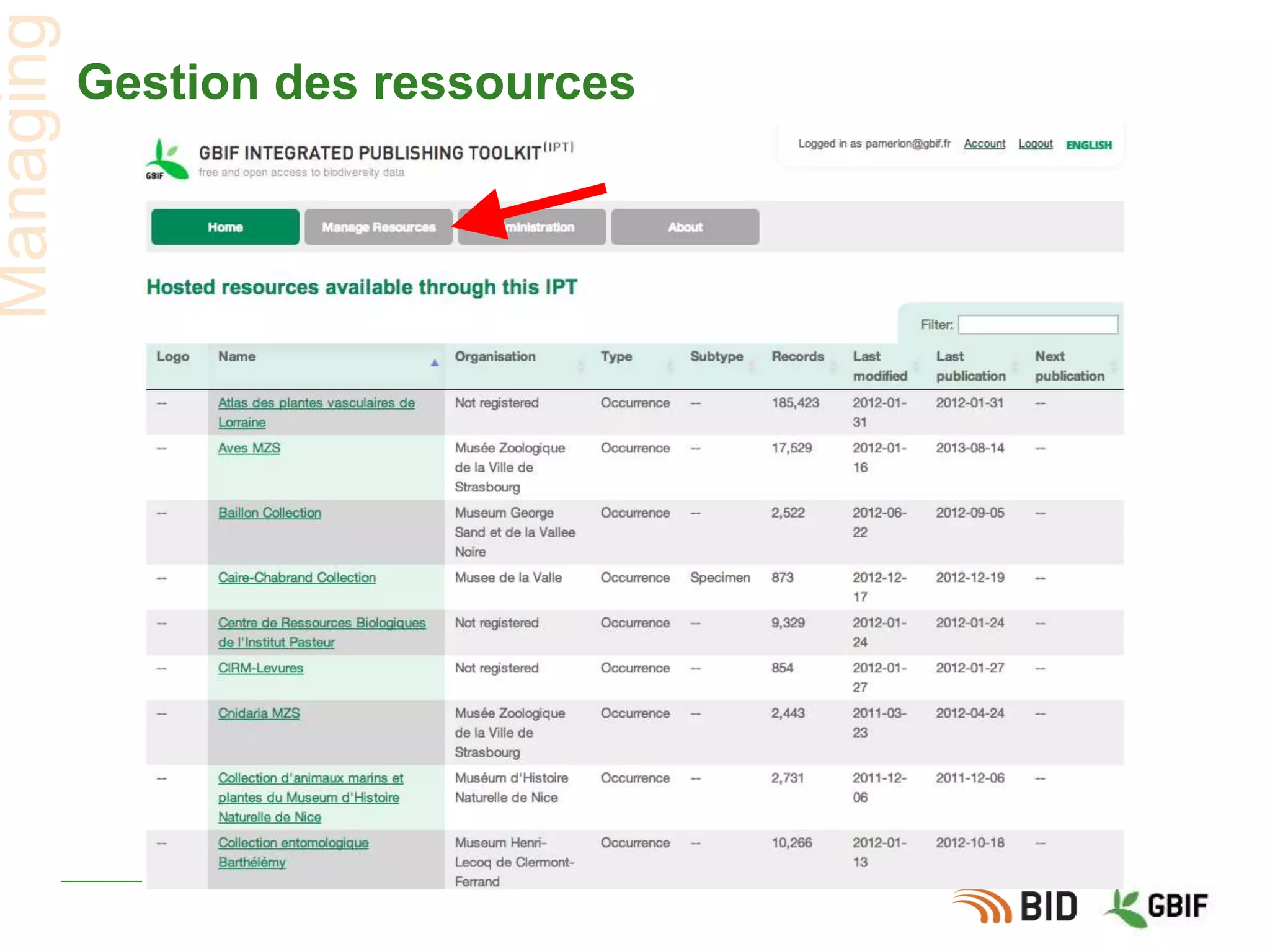Select the 2013-08-14 last publication date
Screen dimensions: 1270x952
tap(970, 447)
